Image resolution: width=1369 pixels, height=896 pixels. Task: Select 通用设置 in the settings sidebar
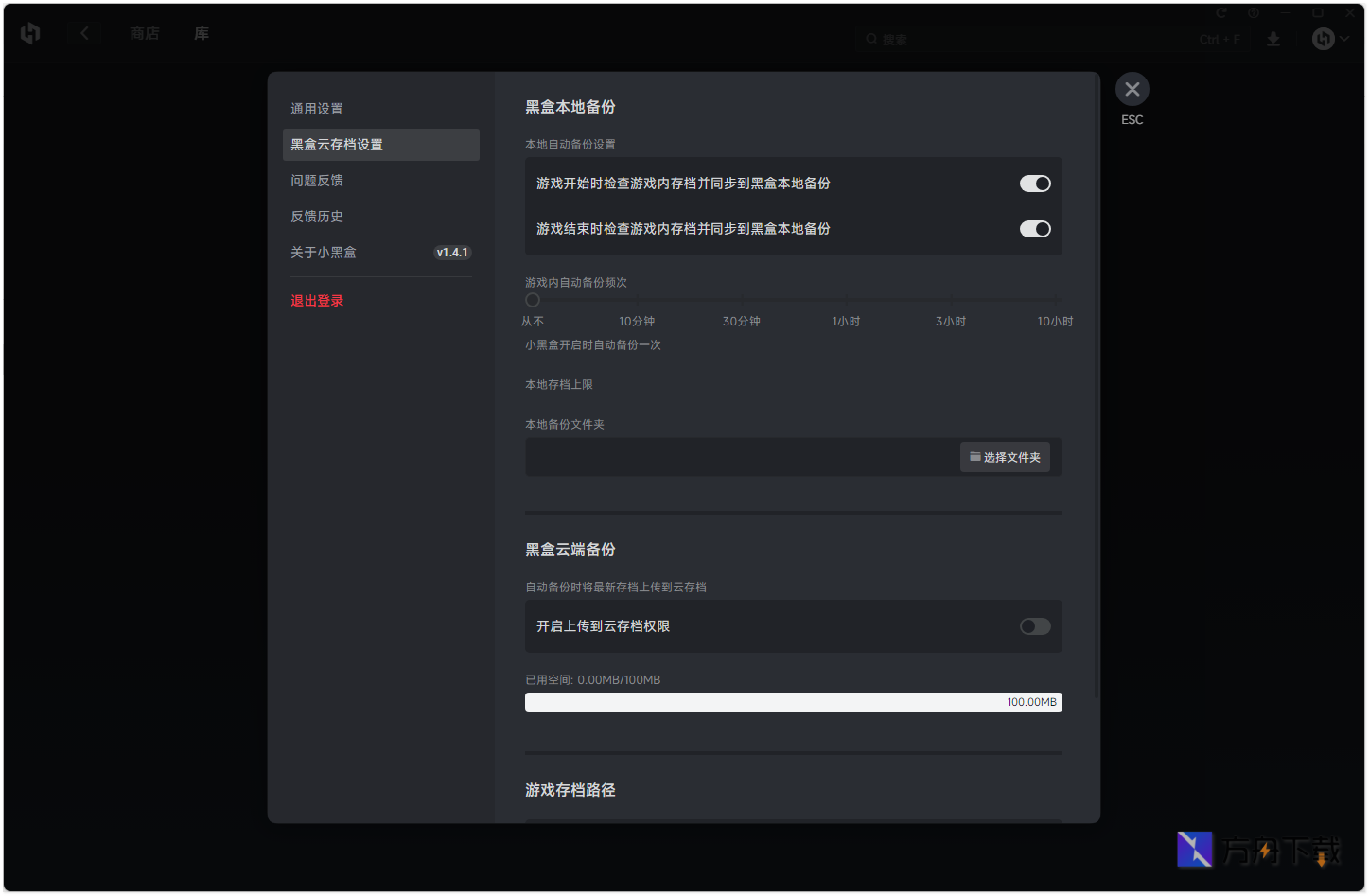317,108
